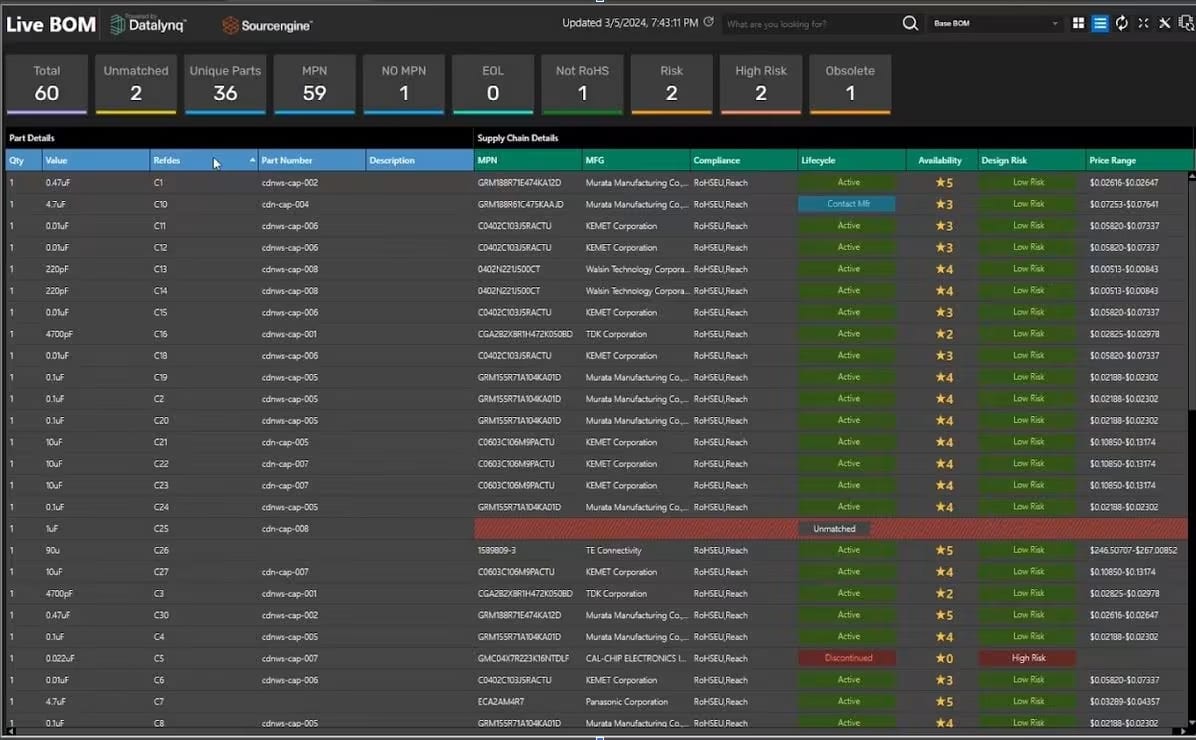Filter by Total 60 card
The height and width of the screenshot is (740, 1196).
tap(47, 84)
